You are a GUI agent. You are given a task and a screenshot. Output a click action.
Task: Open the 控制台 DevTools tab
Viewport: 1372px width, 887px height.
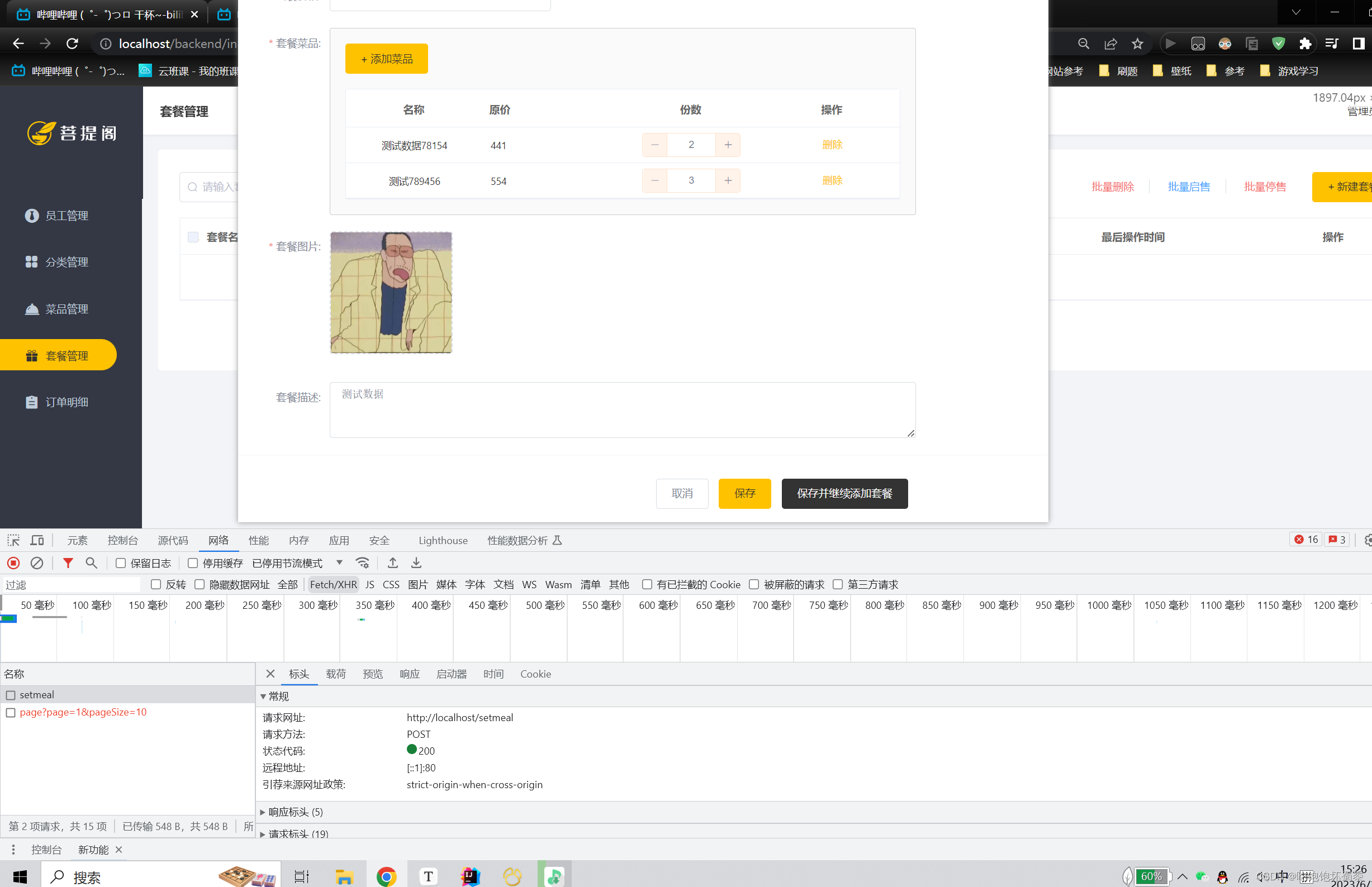pos(122,540)
